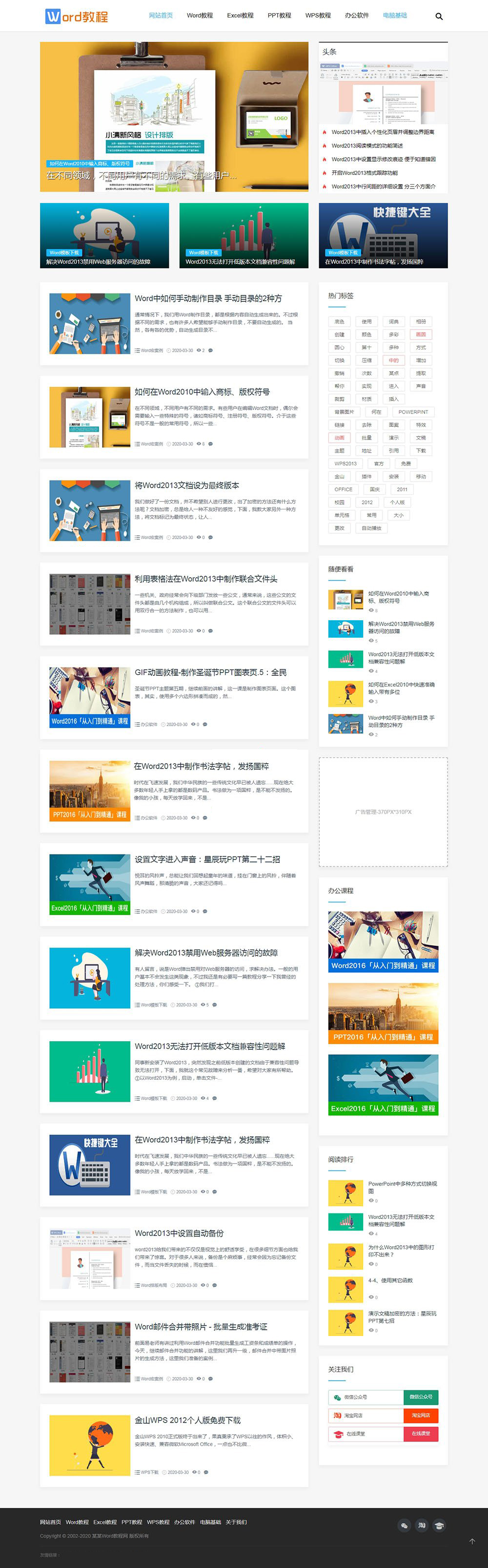Click the footer WeChat round icon
Image resolution: width=488 pixels, height=1568 pixels.
point(404,1525)
